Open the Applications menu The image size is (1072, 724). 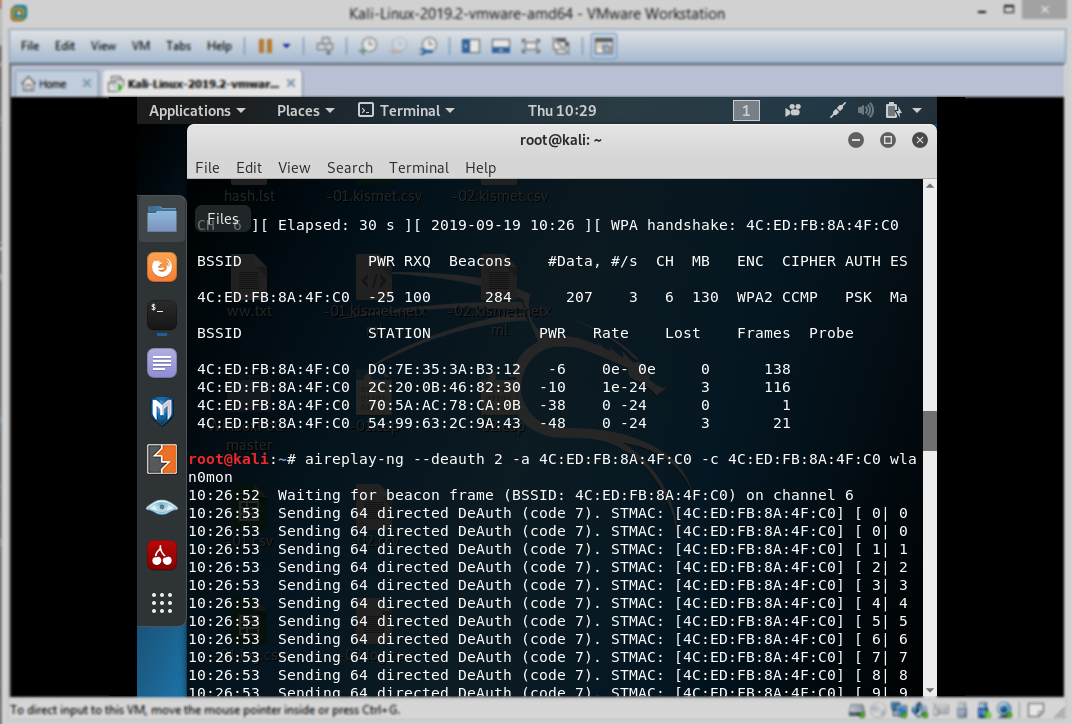pos(197,111)
